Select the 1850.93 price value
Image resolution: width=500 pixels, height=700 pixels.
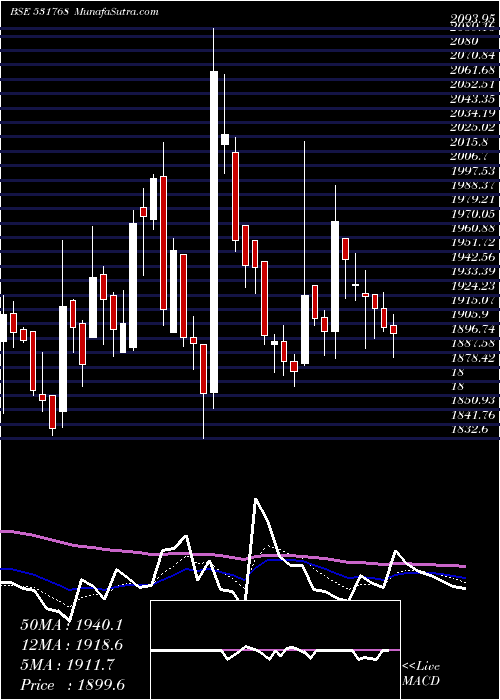(x=473, y=400)
